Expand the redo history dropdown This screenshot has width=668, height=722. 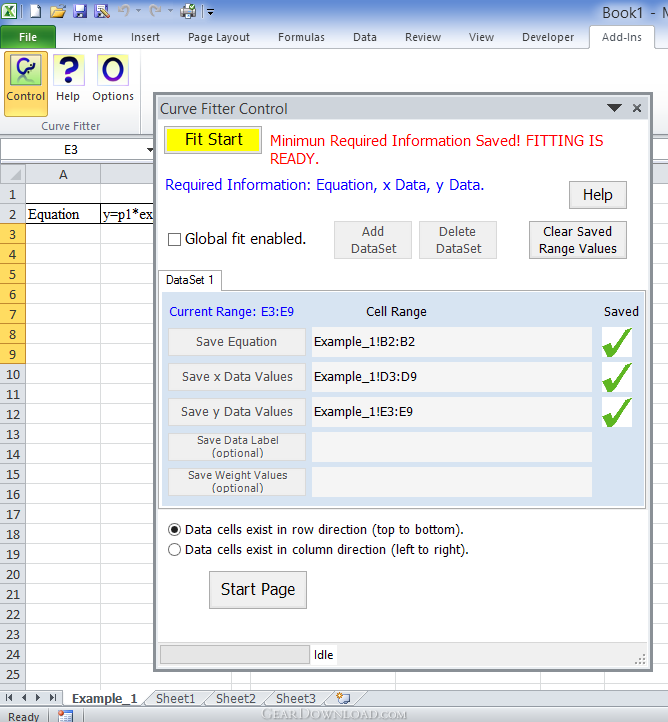[170, 11]
